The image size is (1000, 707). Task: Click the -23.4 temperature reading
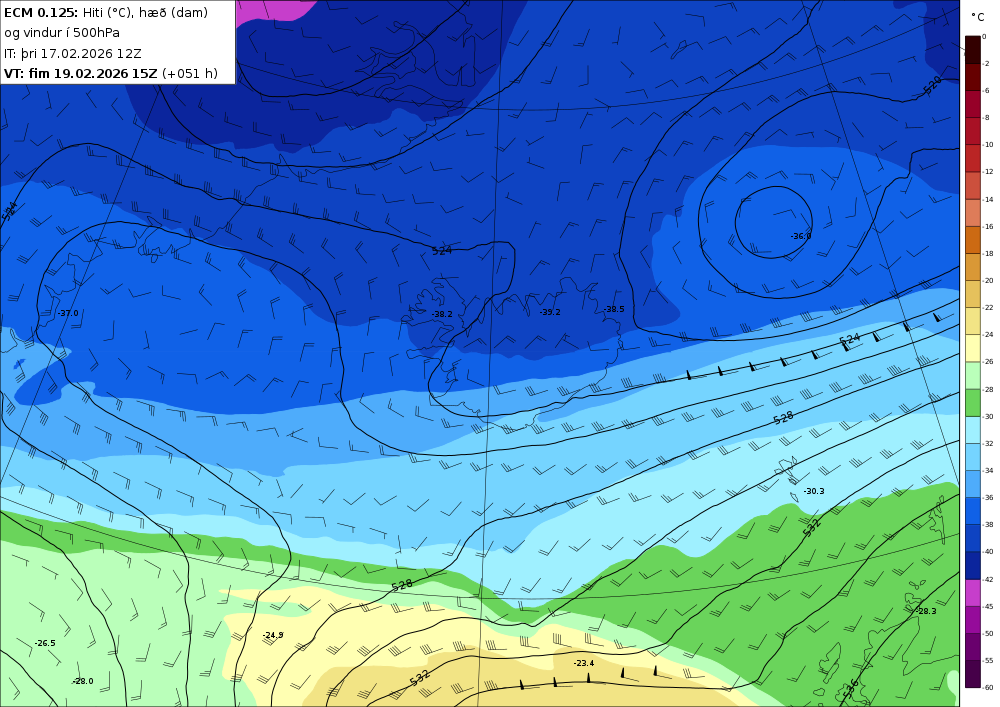tap(584, 663)
